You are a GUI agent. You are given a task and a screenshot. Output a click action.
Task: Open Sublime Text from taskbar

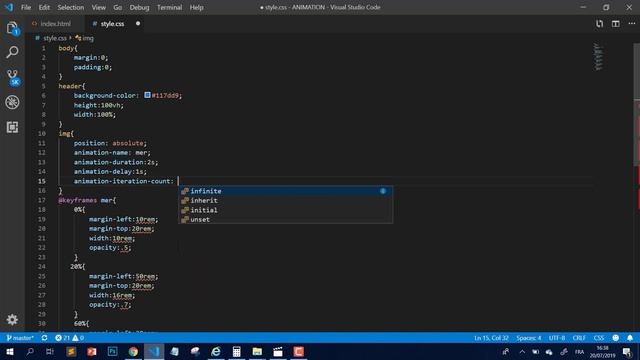point(71,351)
